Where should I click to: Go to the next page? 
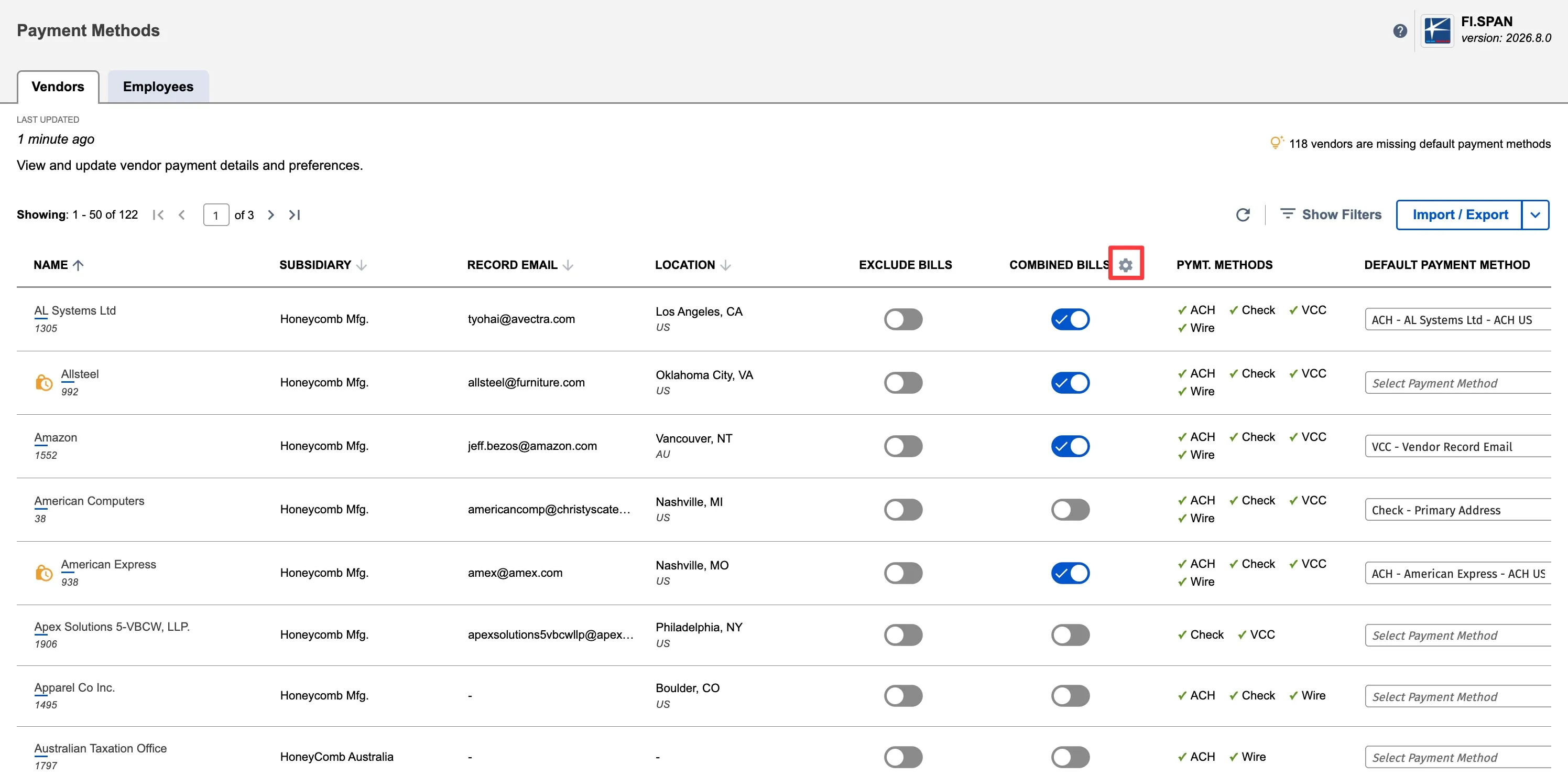click(x=271, y=215)
